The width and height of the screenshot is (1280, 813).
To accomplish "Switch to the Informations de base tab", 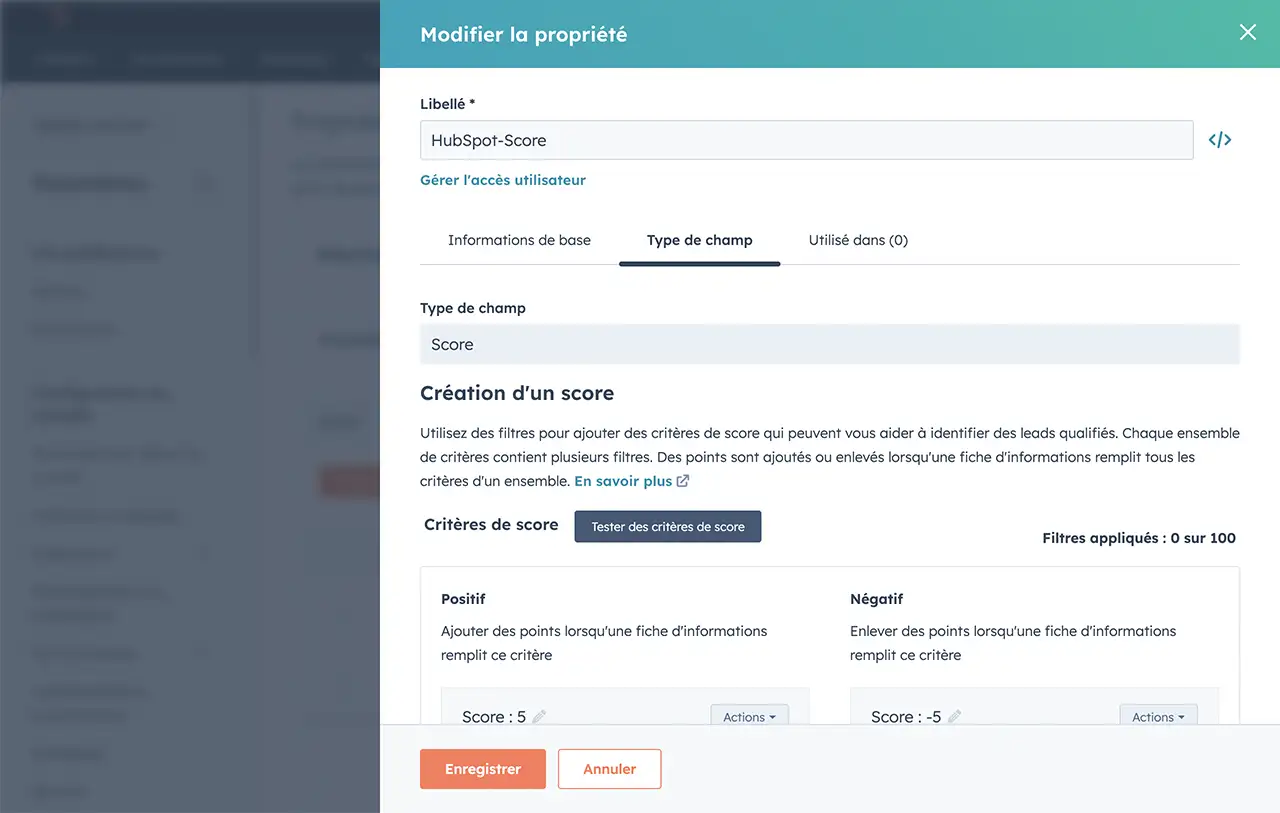I will point(519,240).
